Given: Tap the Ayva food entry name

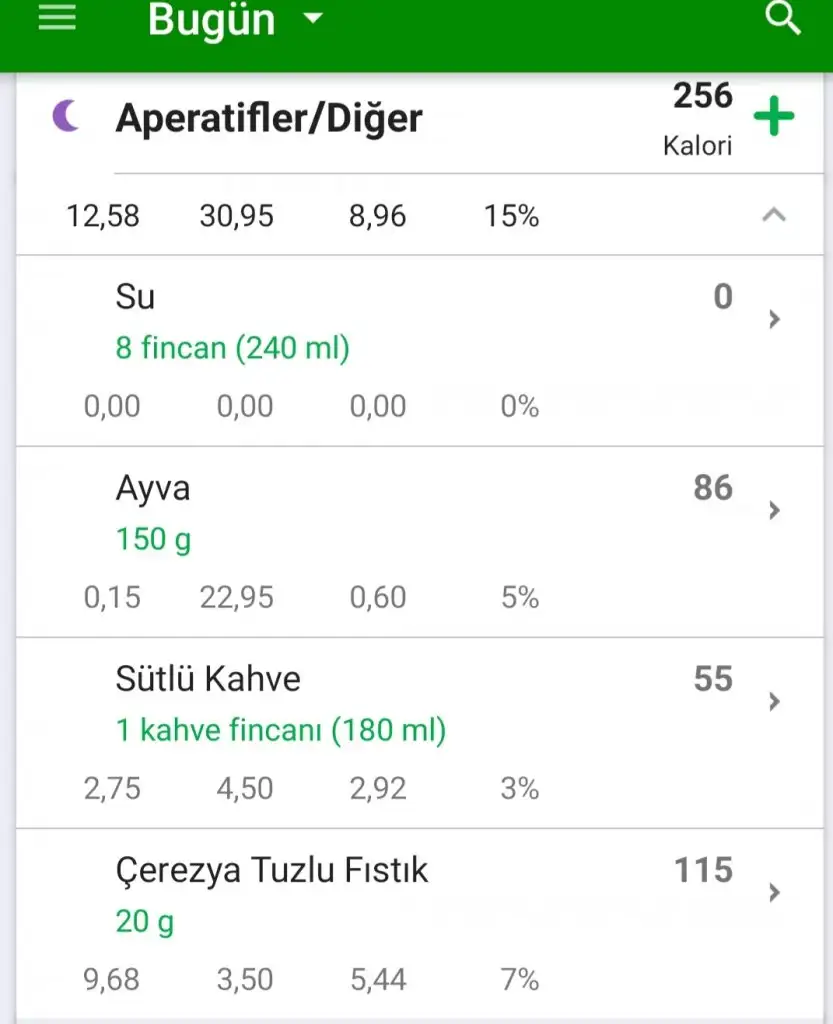Looking at the screenshot, I should coord(153,488).
